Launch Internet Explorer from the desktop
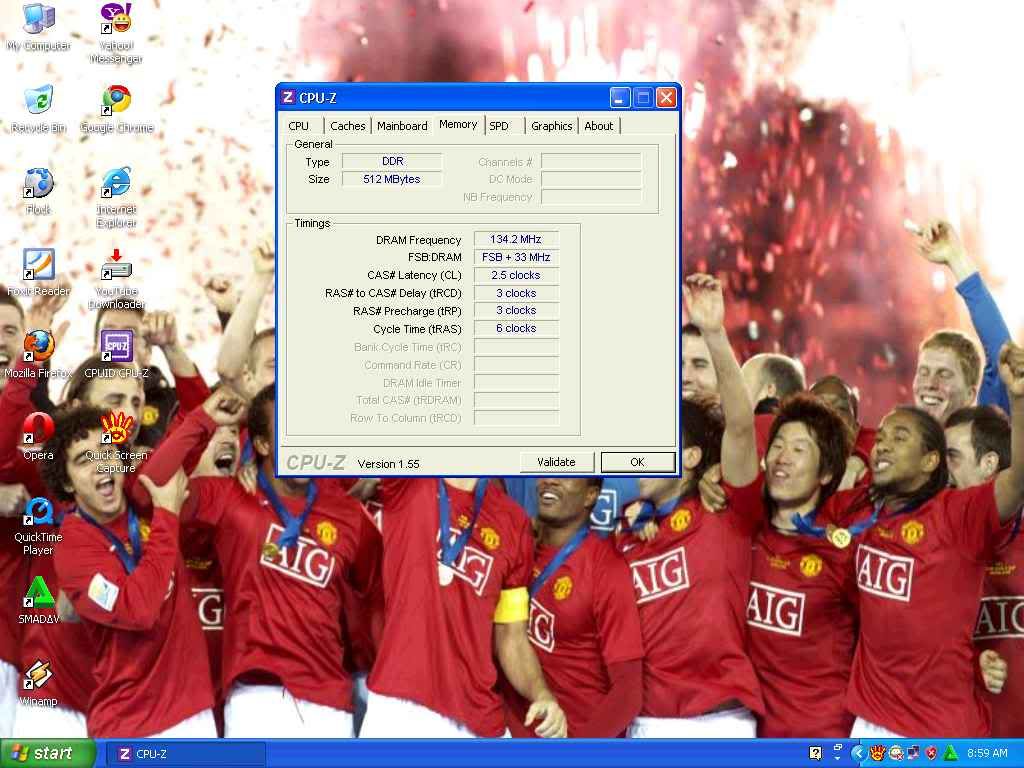 pos(116,197)
